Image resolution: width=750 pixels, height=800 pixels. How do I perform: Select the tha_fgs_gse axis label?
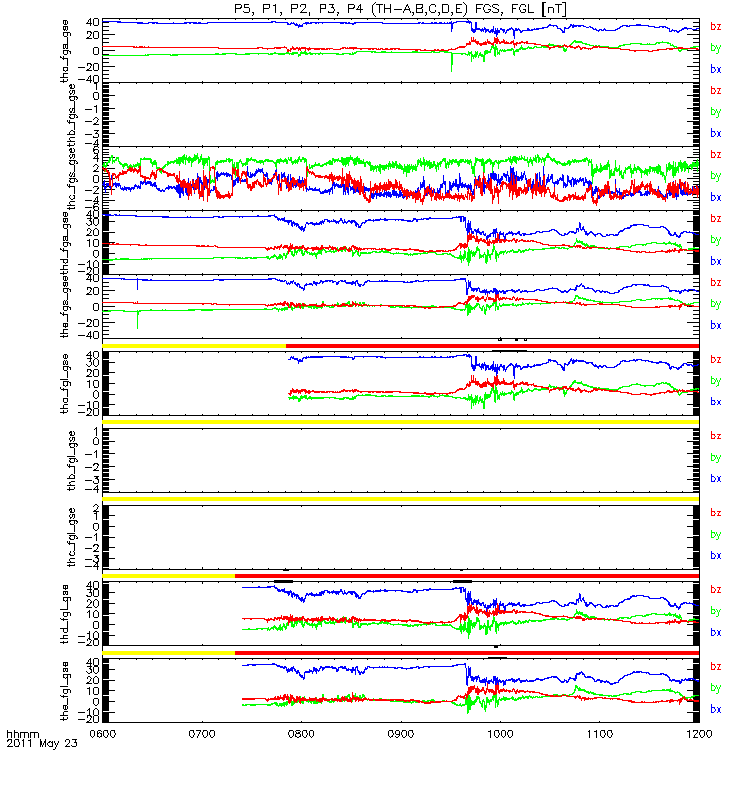65,51
